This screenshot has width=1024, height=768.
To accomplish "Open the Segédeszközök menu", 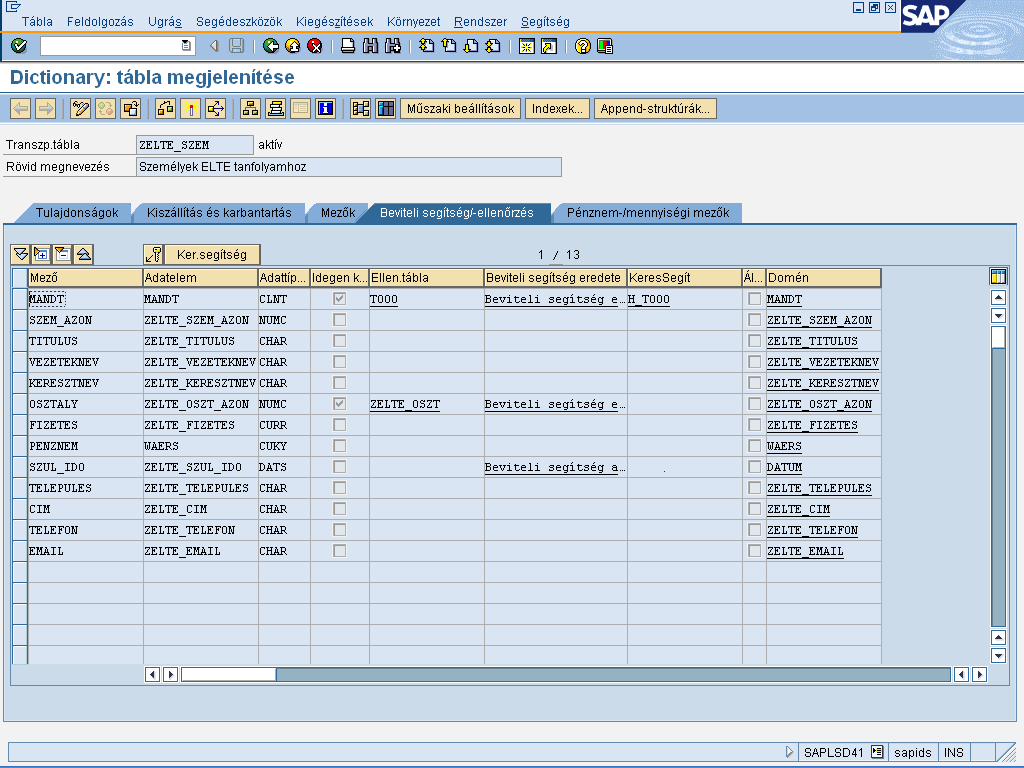I will (x=239, y=22).
